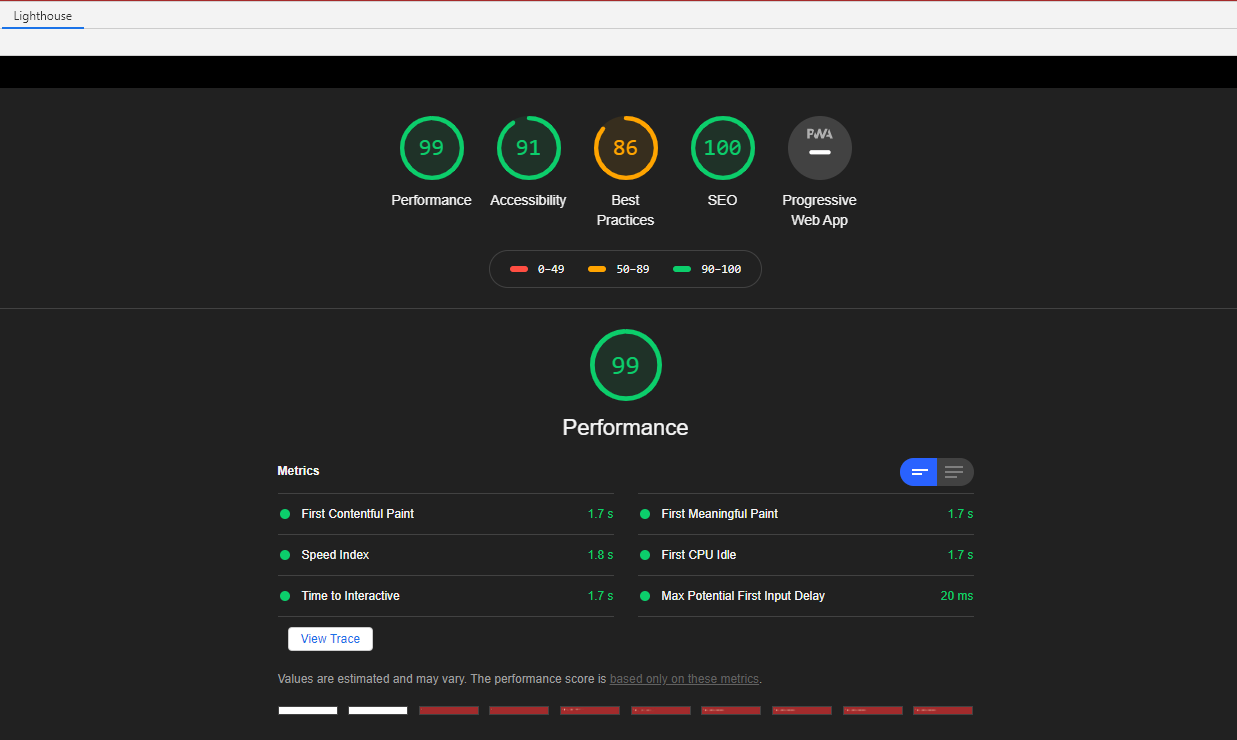The image size is (1237, 740).
Task: Jump to the Accessibility score gauge showing 91
Action: click(x=528, y=148)
